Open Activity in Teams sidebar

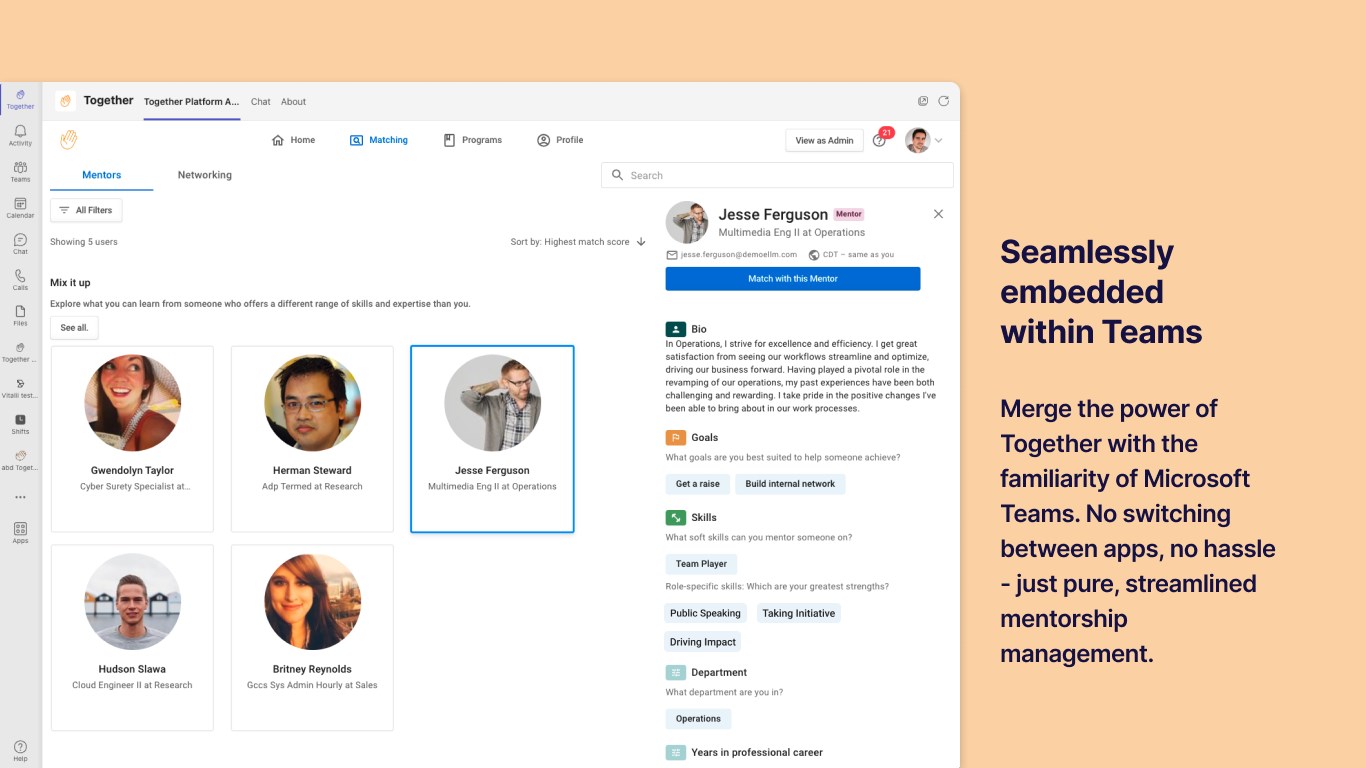coord(20,136)
